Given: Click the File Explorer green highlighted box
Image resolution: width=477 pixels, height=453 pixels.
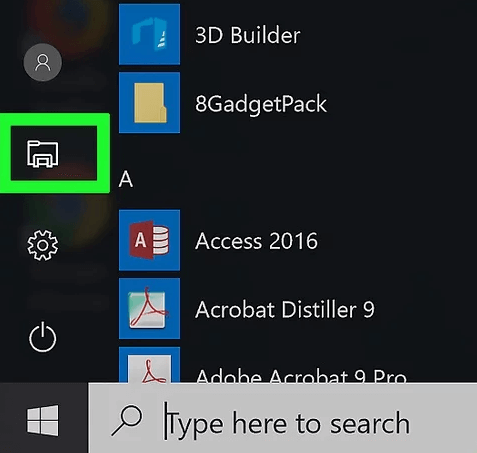Looking at the screenshot, I should pyautogui.click(x=54, y=153).
